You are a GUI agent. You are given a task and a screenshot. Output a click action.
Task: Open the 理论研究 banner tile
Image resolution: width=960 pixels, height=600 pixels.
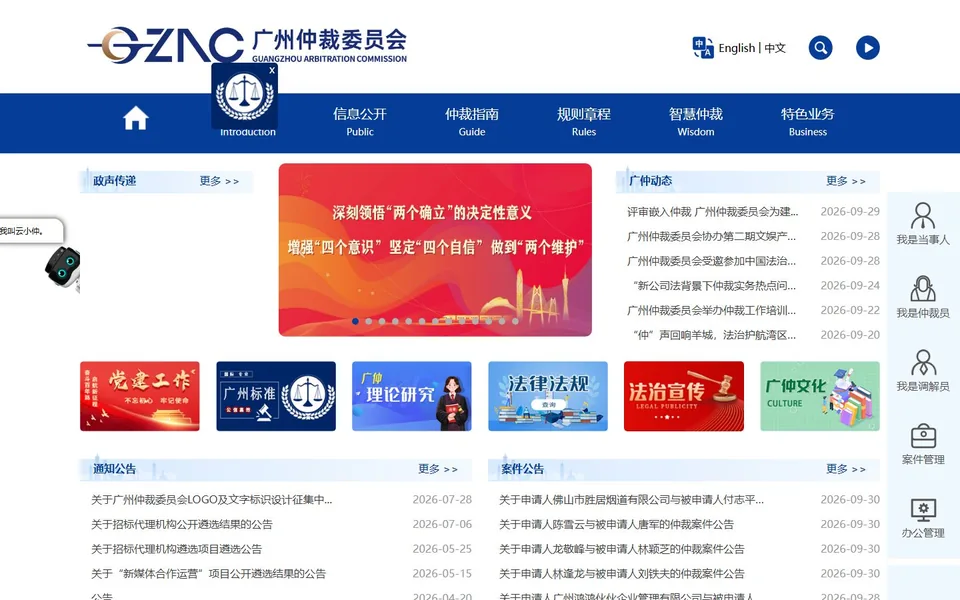click(x=412, y=396)
